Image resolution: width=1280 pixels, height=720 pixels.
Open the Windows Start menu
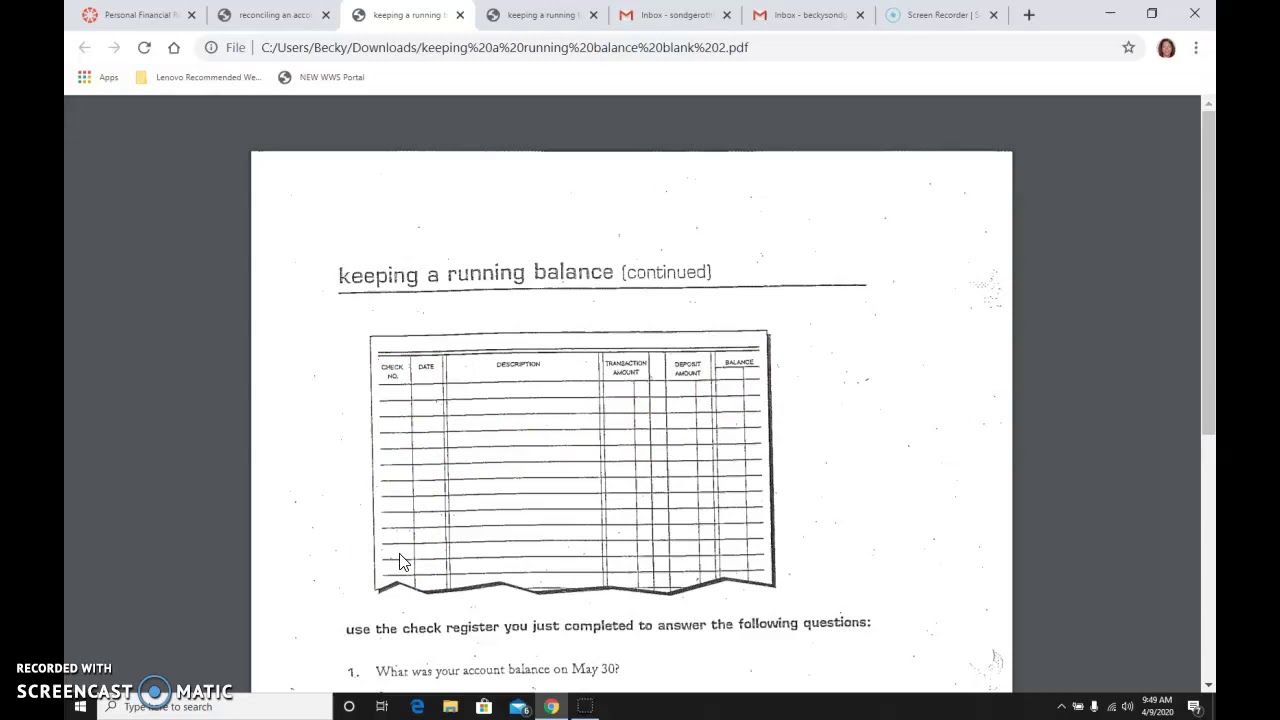click(x=80, y=707)
